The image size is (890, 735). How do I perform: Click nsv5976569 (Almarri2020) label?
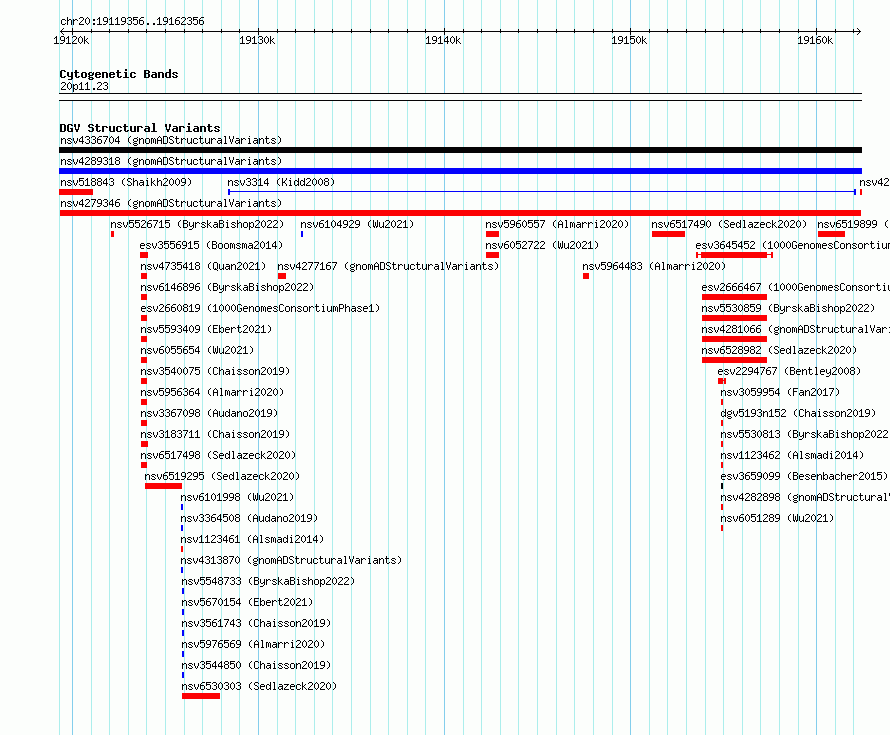pyautogui.click(x=253, y=644)
